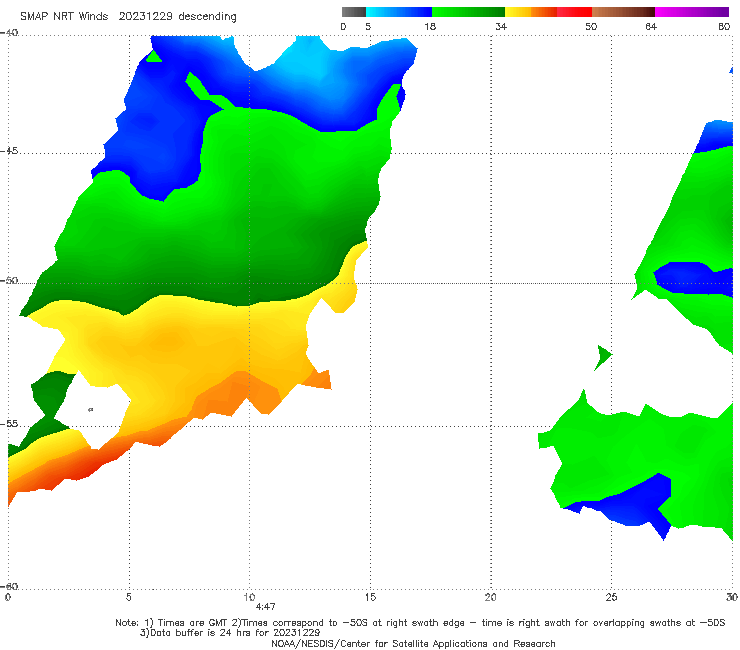Click the yellow-orange segment of the color bar

click(531, 12)
